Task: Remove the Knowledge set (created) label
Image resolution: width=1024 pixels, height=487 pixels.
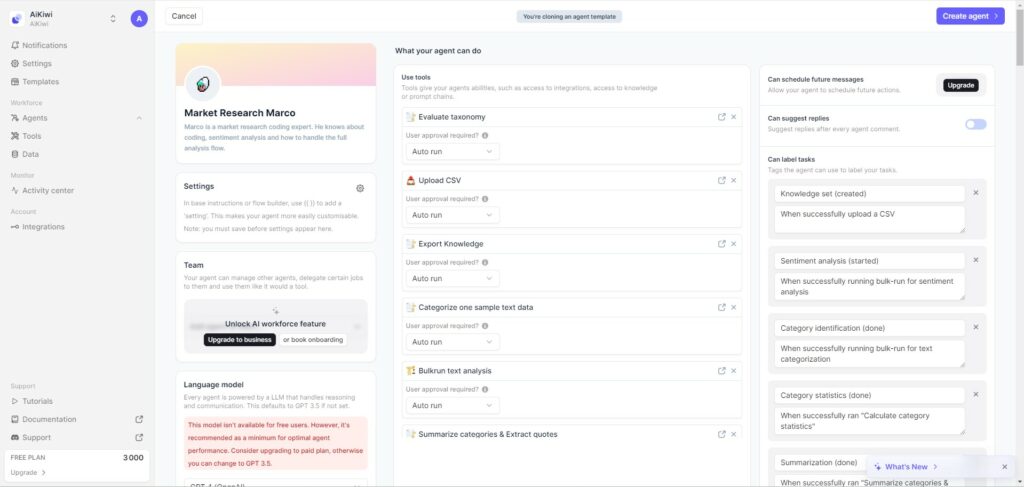Action: [x=976, y=193]
